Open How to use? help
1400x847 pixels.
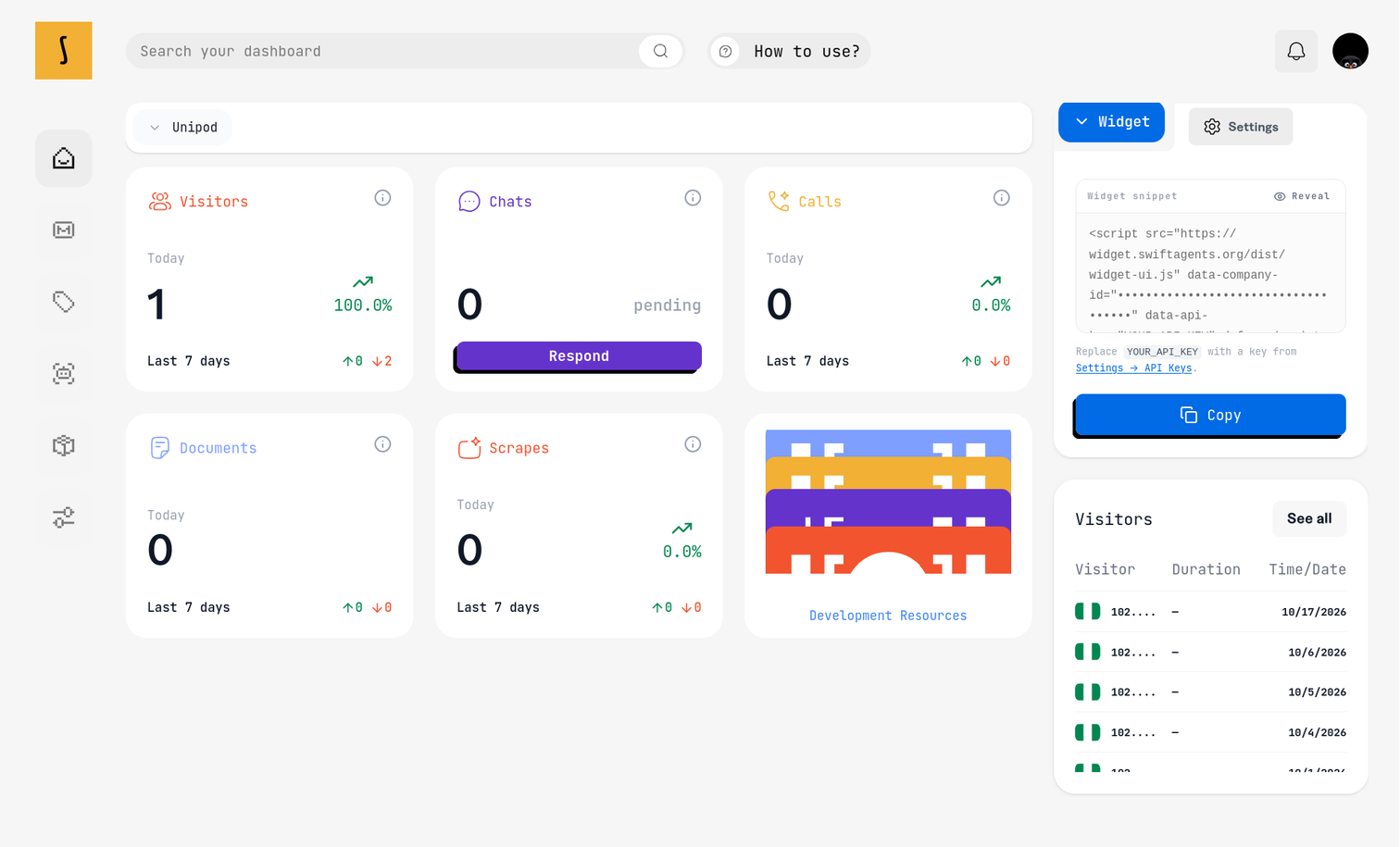pyautogui.click(x=790, y=52)
